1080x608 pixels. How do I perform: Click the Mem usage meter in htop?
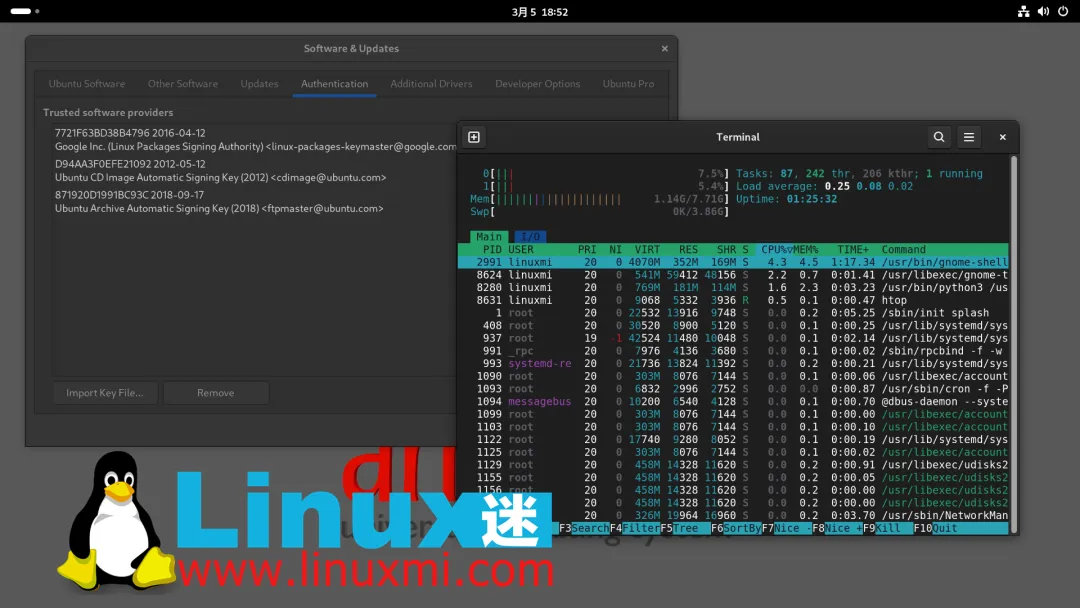click(599, 199)
